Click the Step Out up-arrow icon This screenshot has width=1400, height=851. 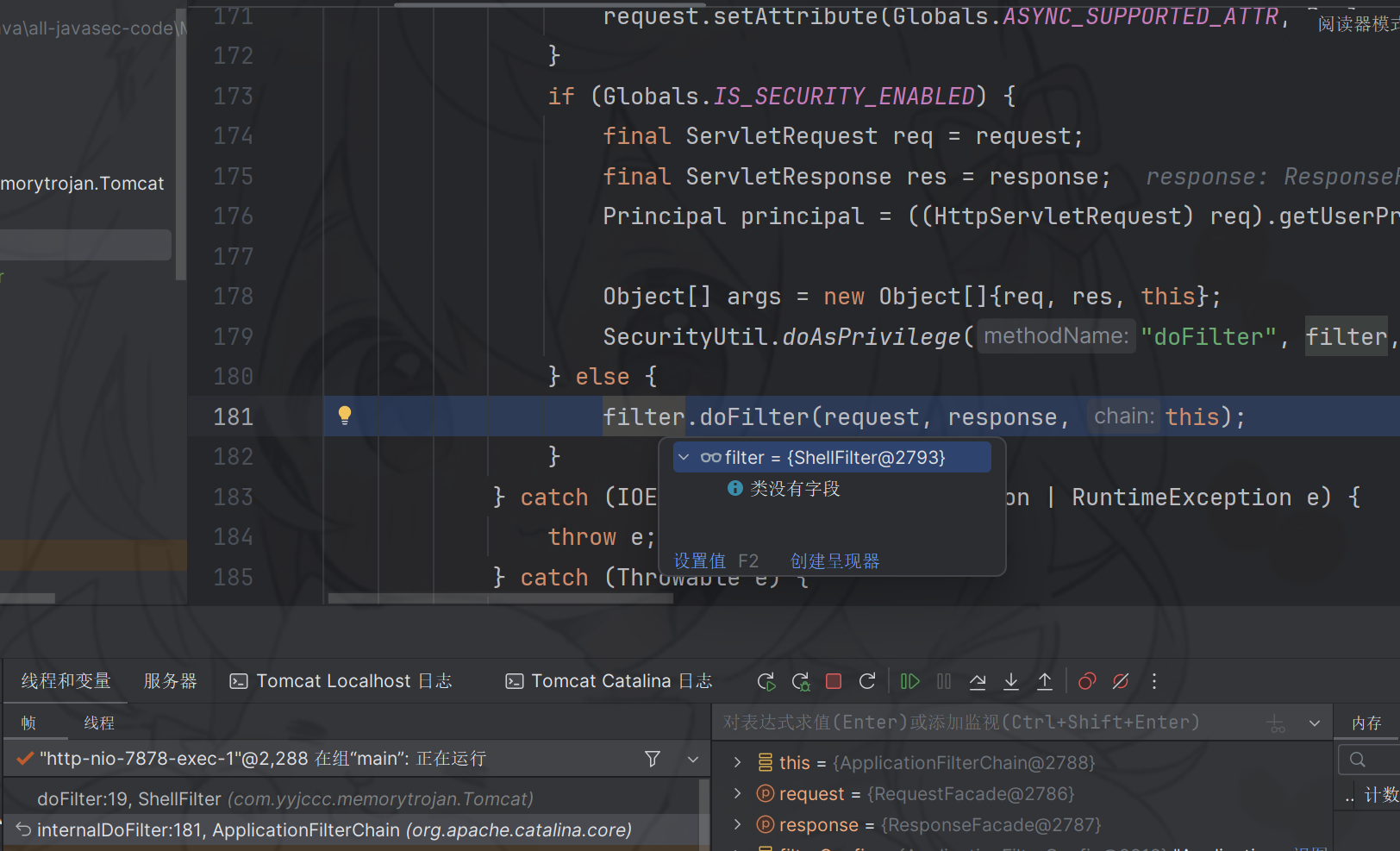[x=1045, y=681]
